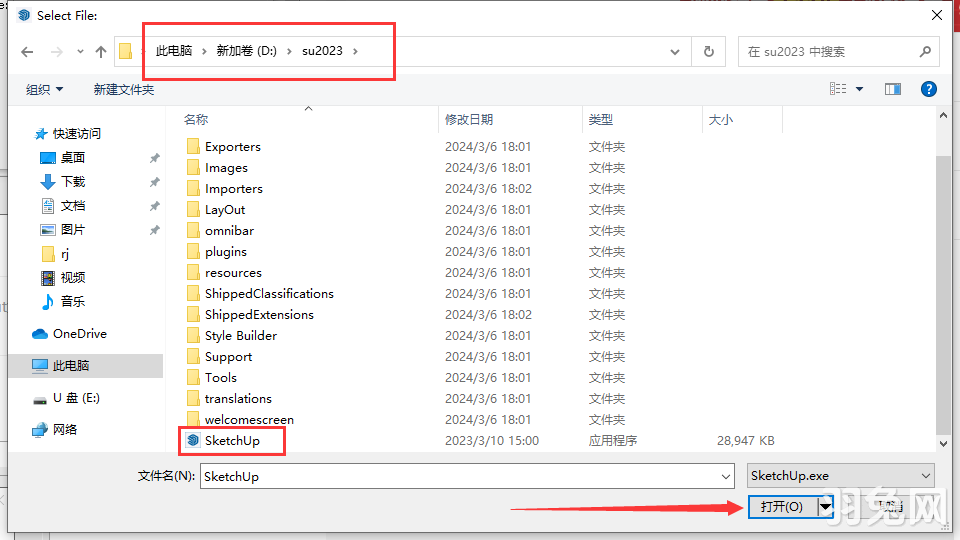This screenshot has height=540, width=960.
Task: Click su2023 breadcrumb in address bar
Action: (322, 51)
